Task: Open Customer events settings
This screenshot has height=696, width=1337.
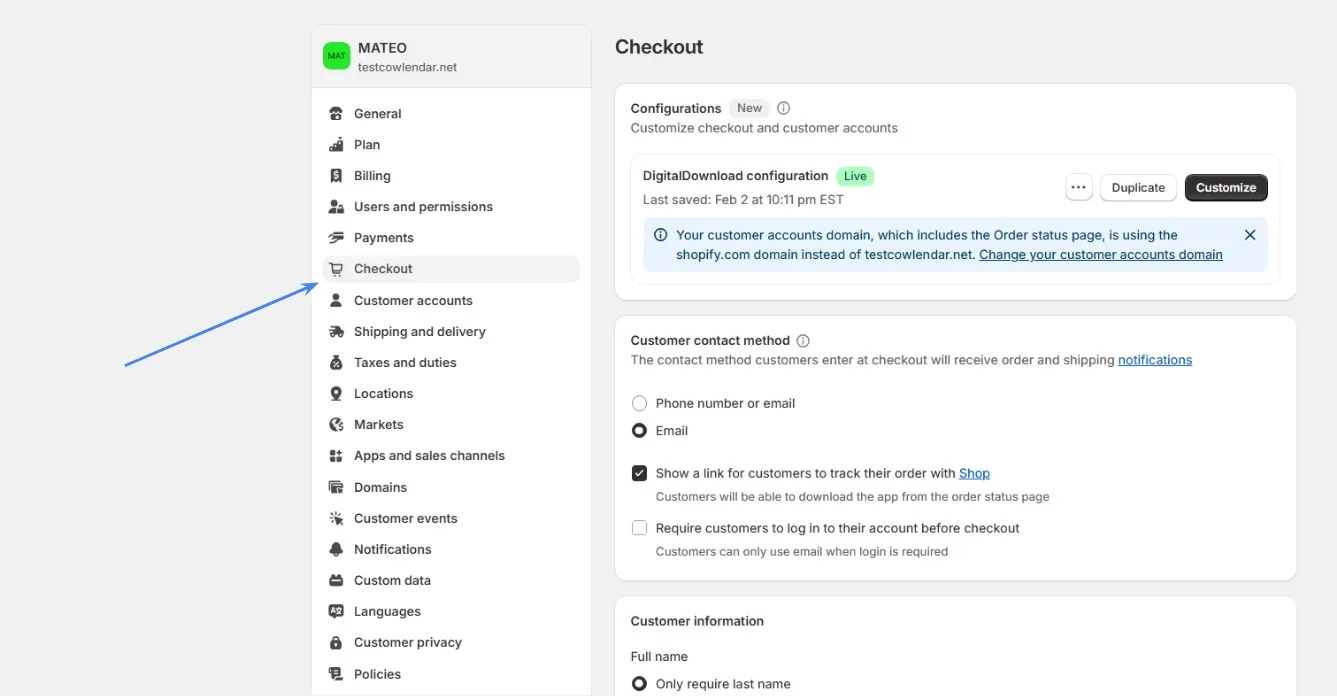Action: coord(451,518)
